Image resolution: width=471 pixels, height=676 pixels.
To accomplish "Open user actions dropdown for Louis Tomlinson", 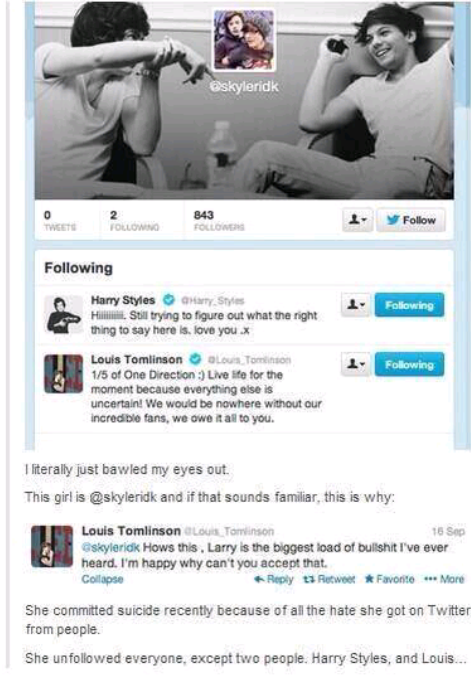I will (356, 364).
